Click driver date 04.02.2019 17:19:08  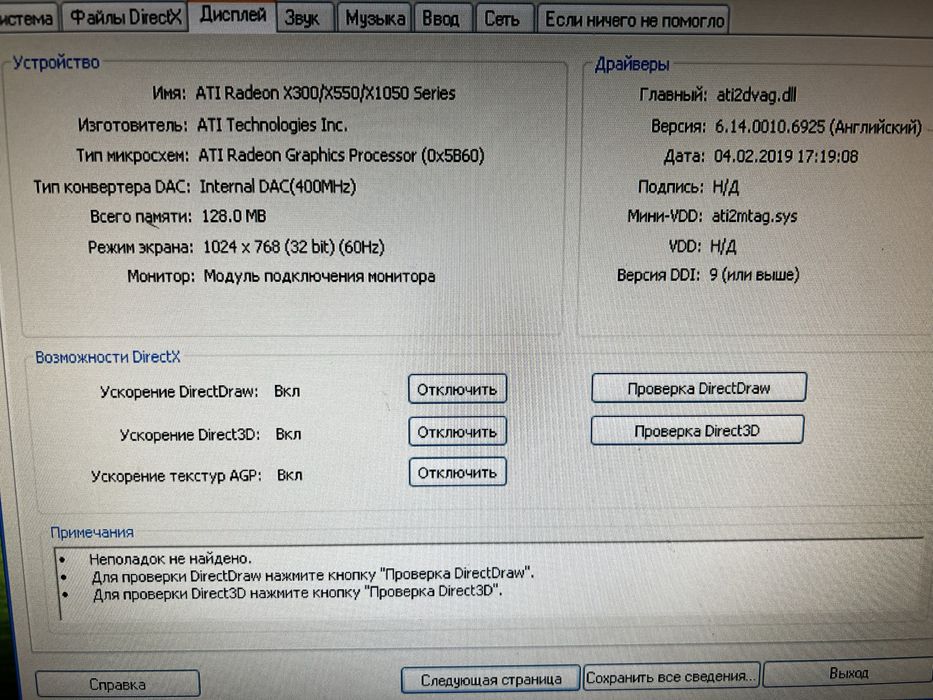(786, 157)
